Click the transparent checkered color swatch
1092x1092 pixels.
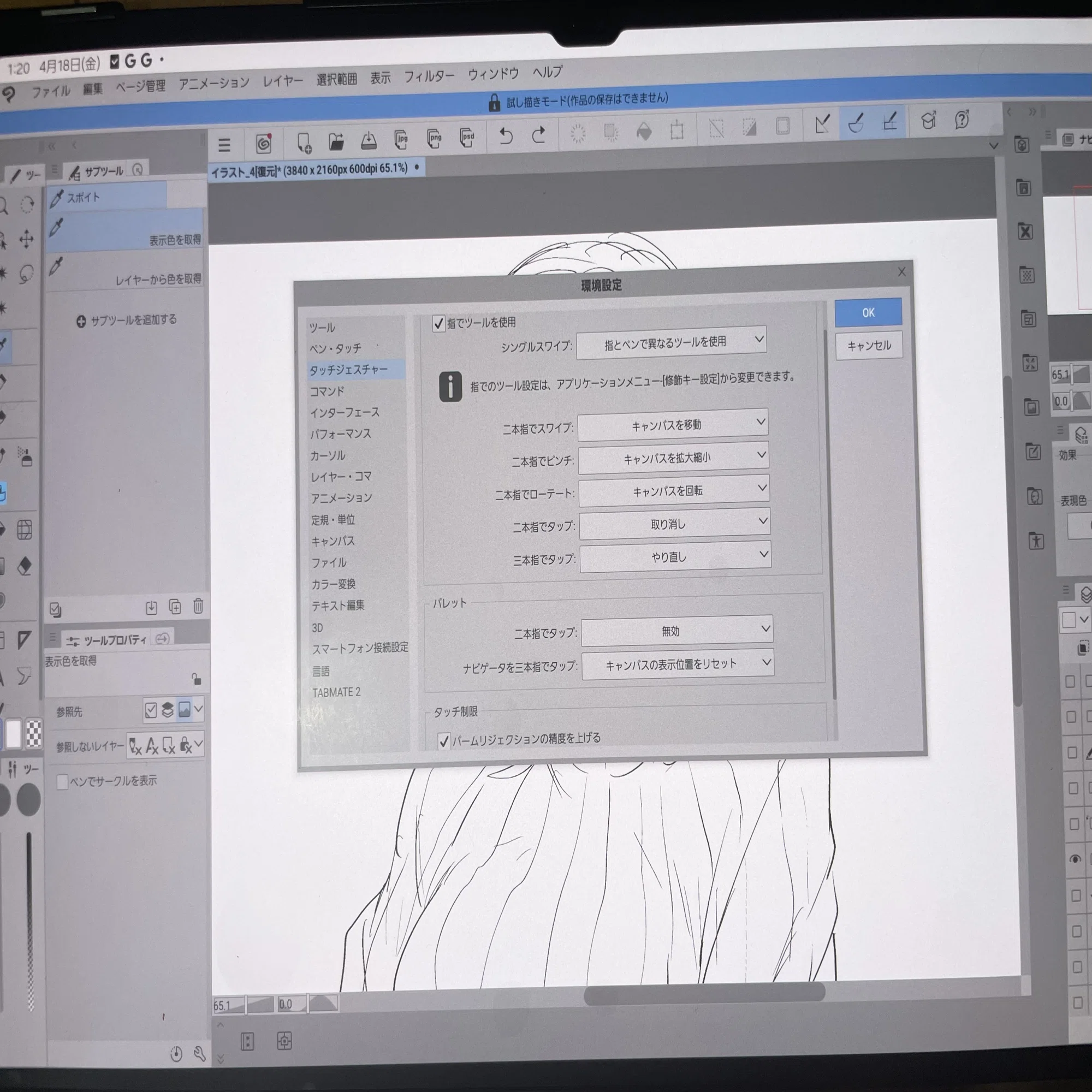click(34, 734)
